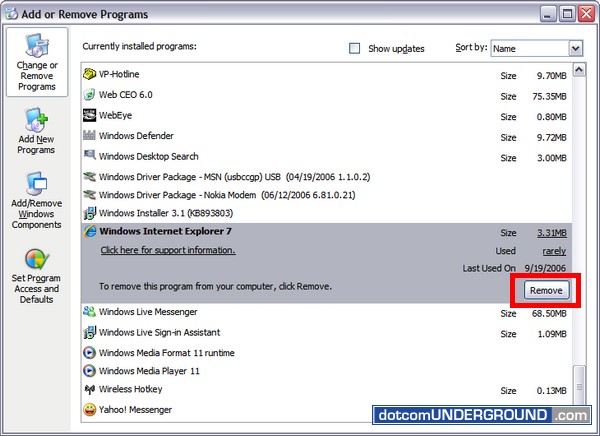Select the Windows Desktop Search icon
The width and height of the screenshot is (600, 436).
(x=89, y=155)
